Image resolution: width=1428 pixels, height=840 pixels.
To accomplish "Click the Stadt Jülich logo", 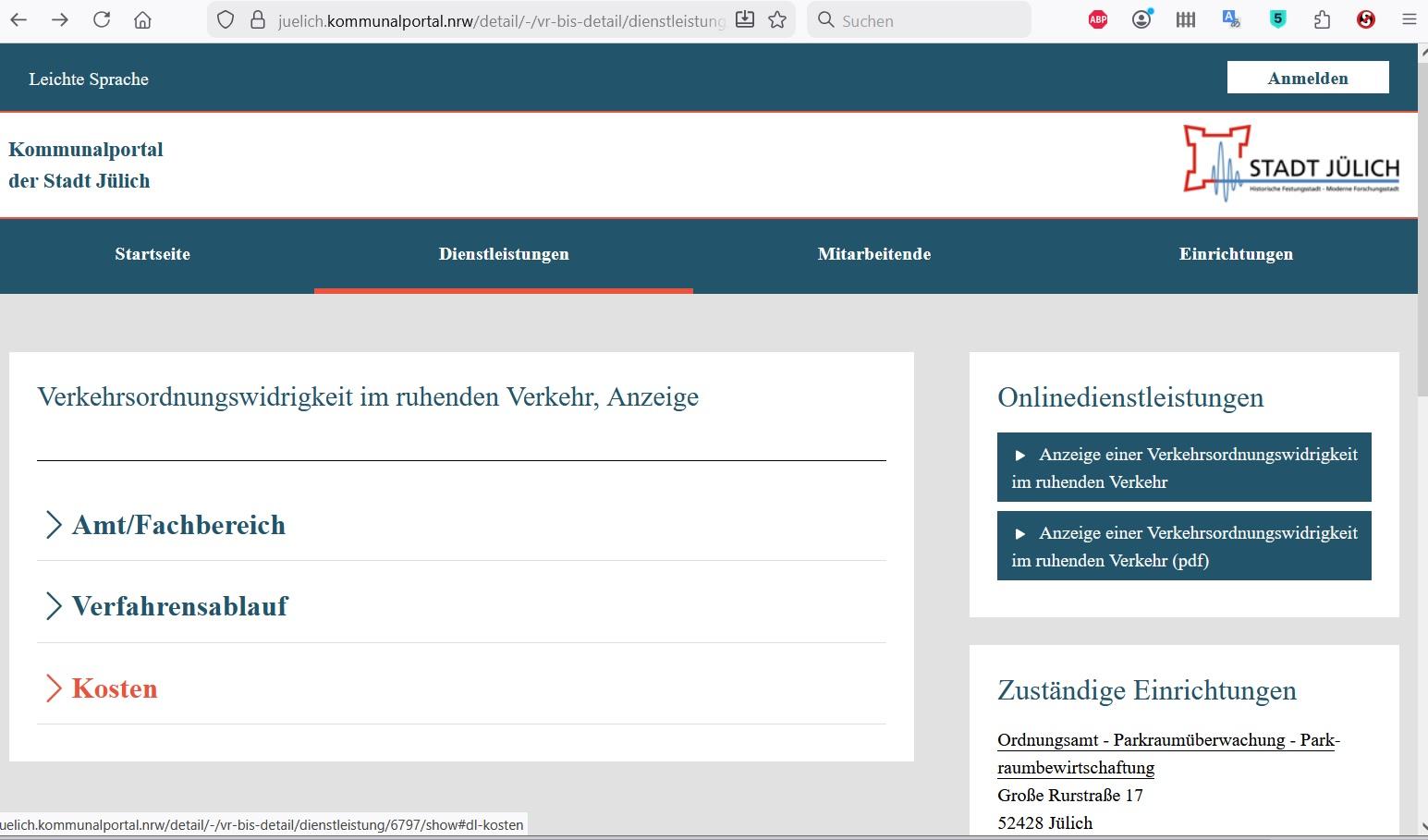I will pos(1290,164).
